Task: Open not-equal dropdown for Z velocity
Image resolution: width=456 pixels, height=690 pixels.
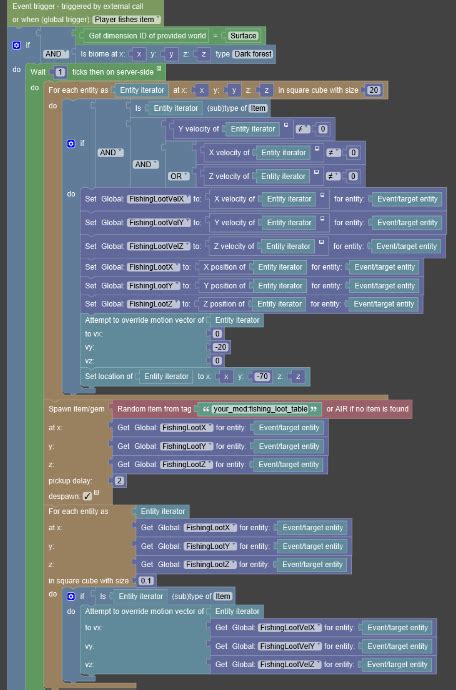Action: pyautogui.click(x=333, y=176)
